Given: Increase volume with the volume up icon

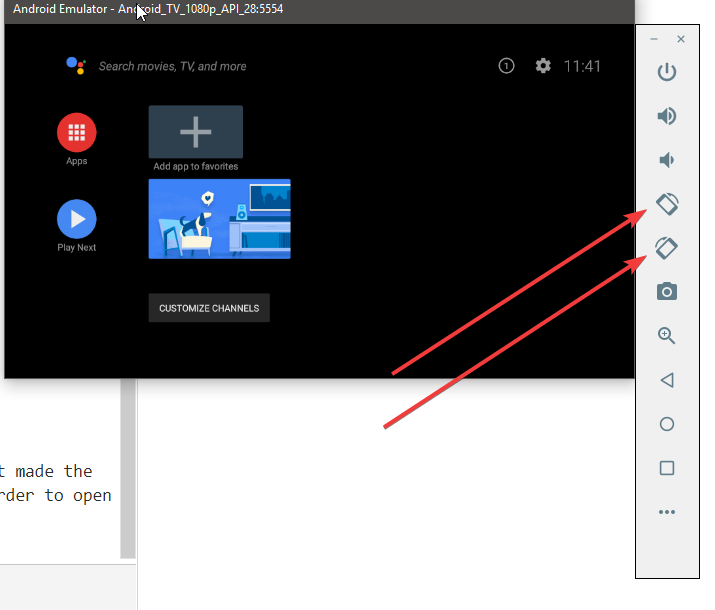Looking at the screenshot, I should tap(667, 116).
